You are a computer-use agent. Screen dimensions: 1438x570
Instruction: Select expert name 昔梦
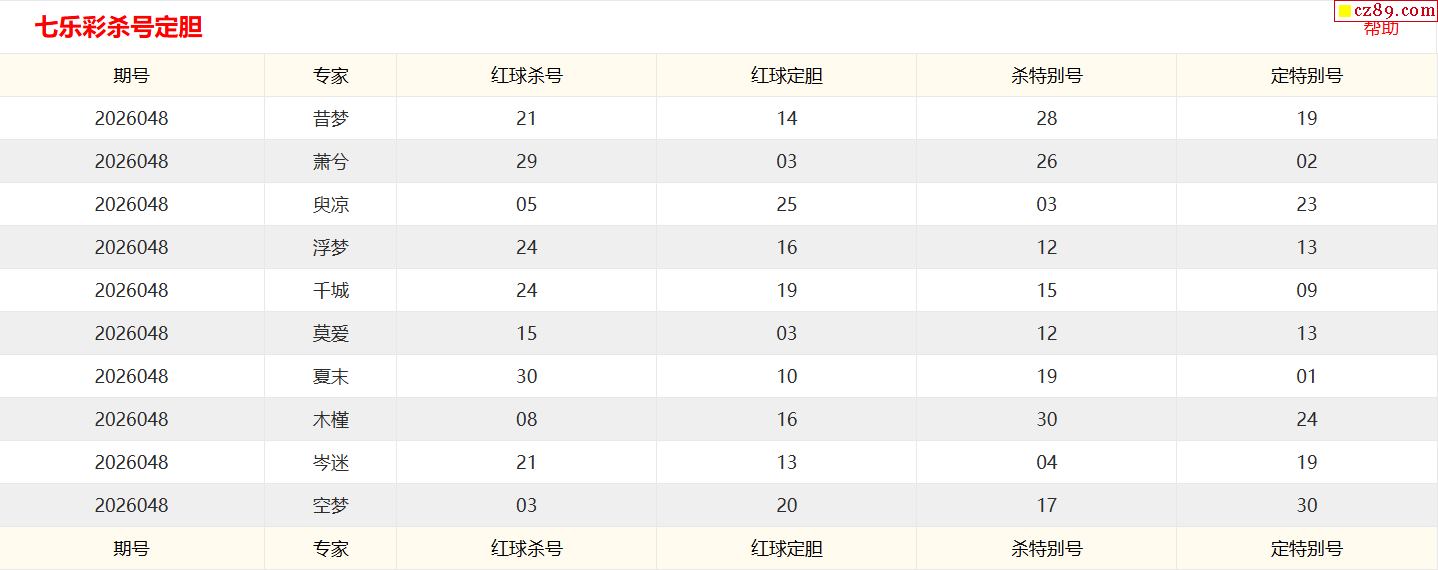pos(330,119)
